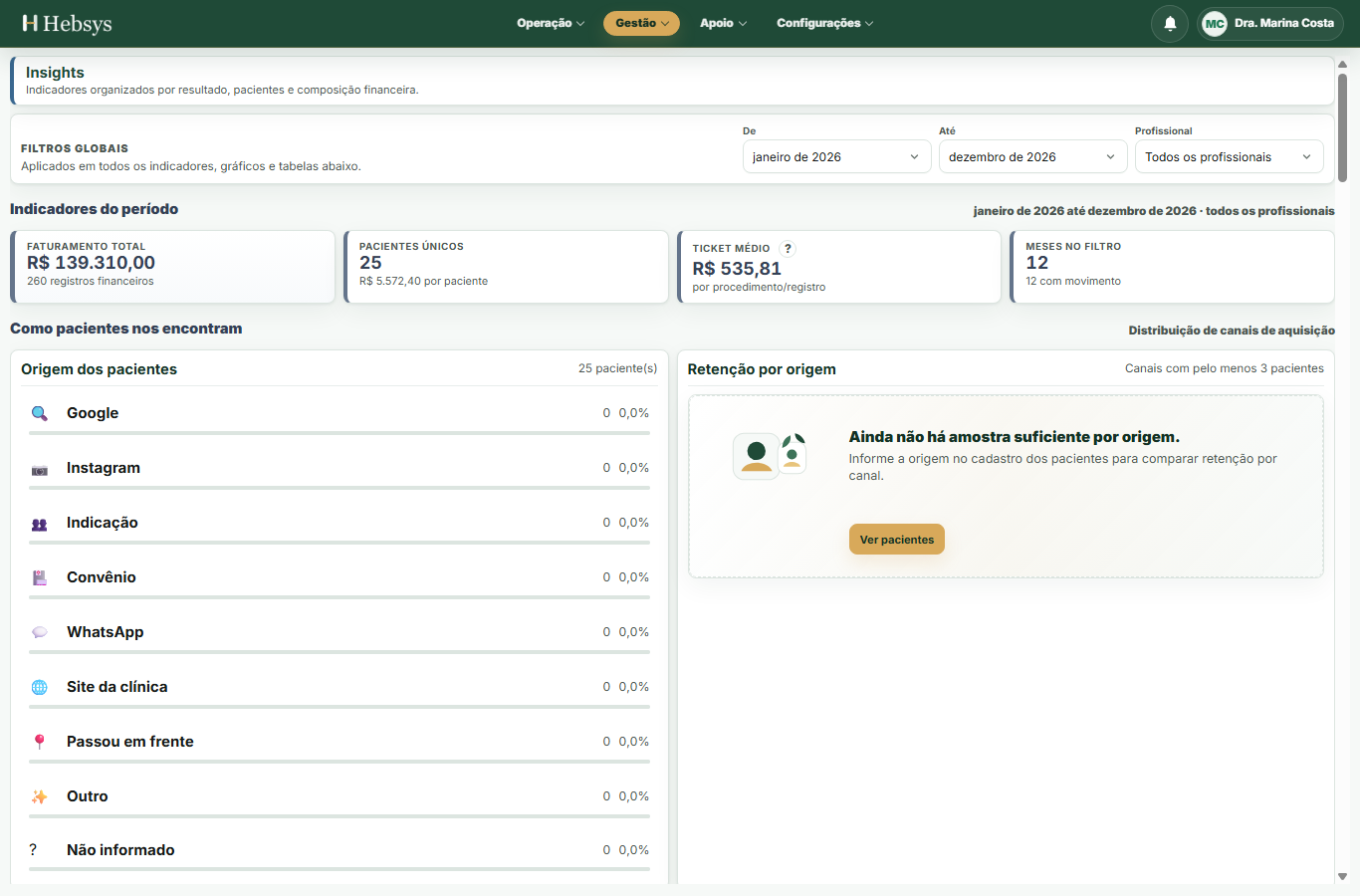Open the De month dropdown
Image resolution: width=1360 pixels, height=896 pixels.
click(x=836, y=156)
